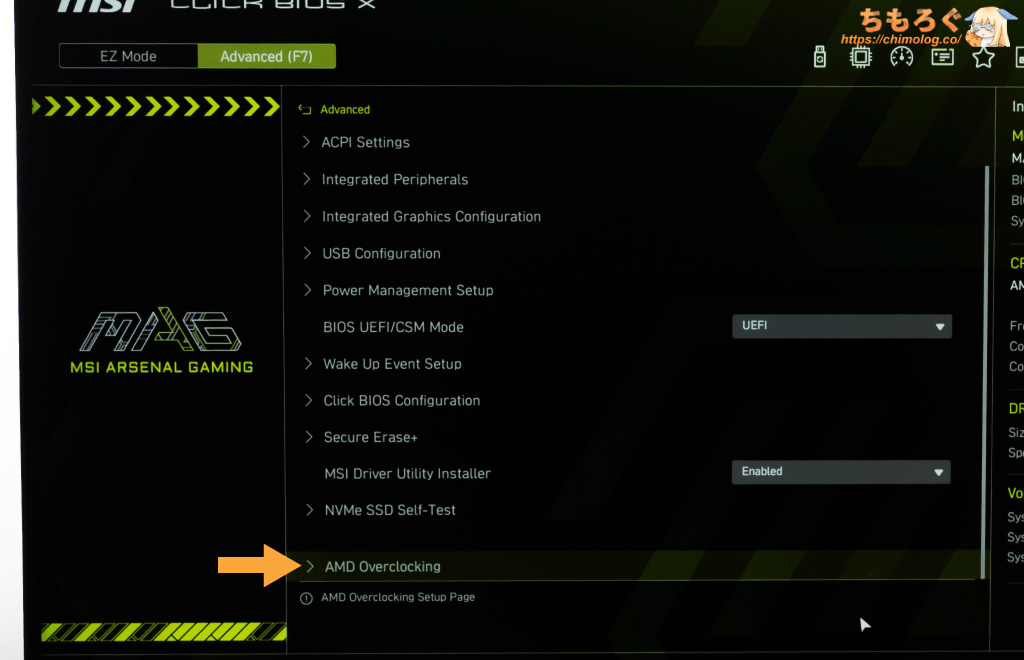Open the MSI Driver Utility Installer dropdown
The height and width of the screenshot is (660, 1024).
840,471
